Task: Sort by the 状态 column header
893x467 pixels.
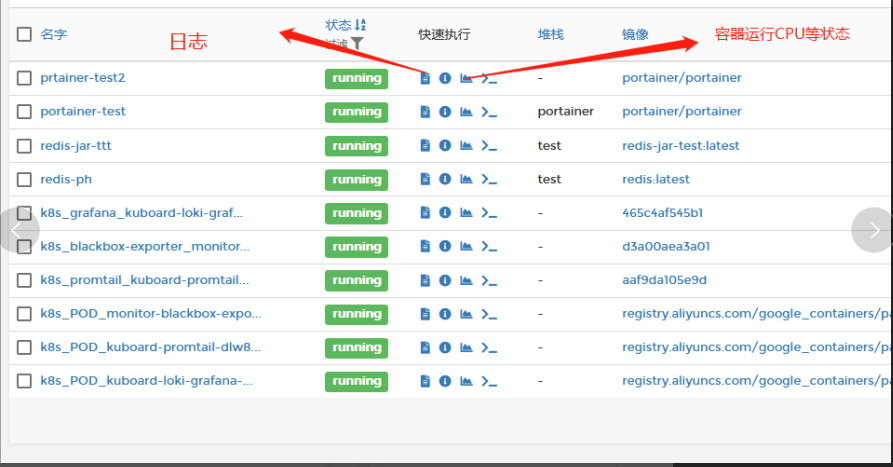Action: point(345,25)
